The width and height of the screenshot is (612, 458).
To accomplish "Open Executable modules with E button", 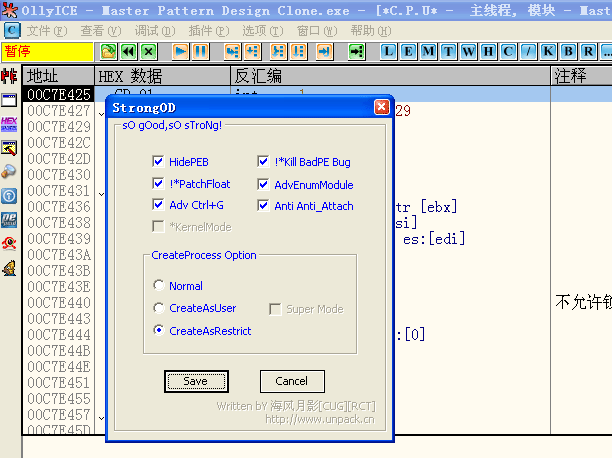I will pos(409,52).
